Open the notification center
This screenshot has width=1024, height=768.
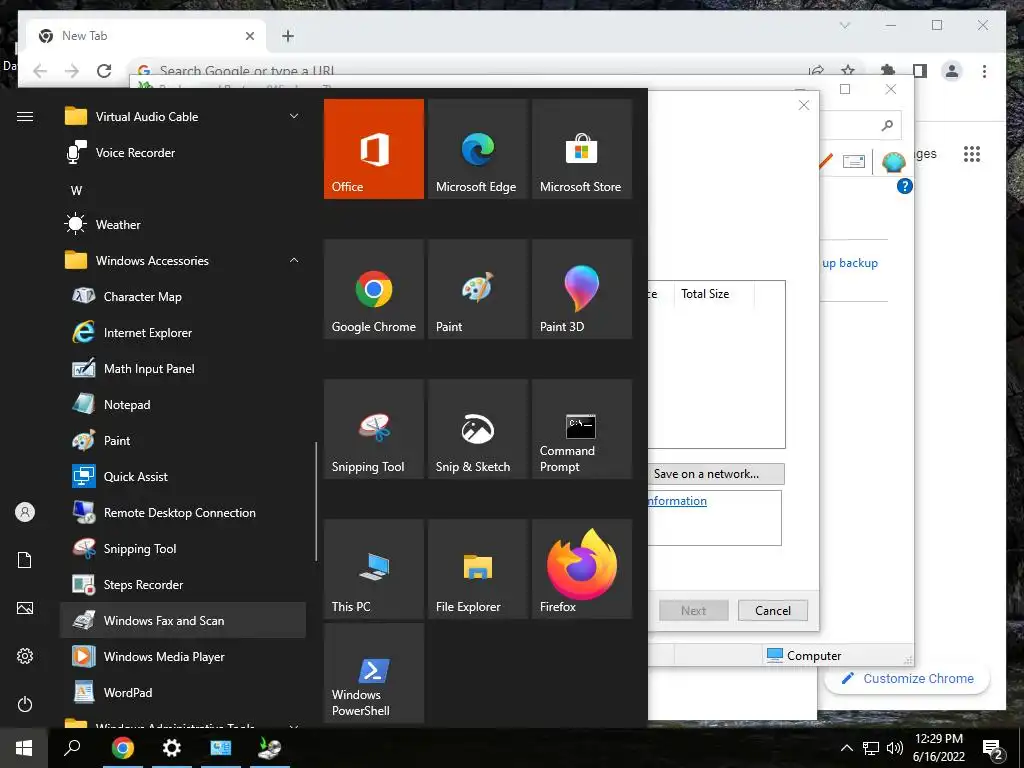coord(993,749)
